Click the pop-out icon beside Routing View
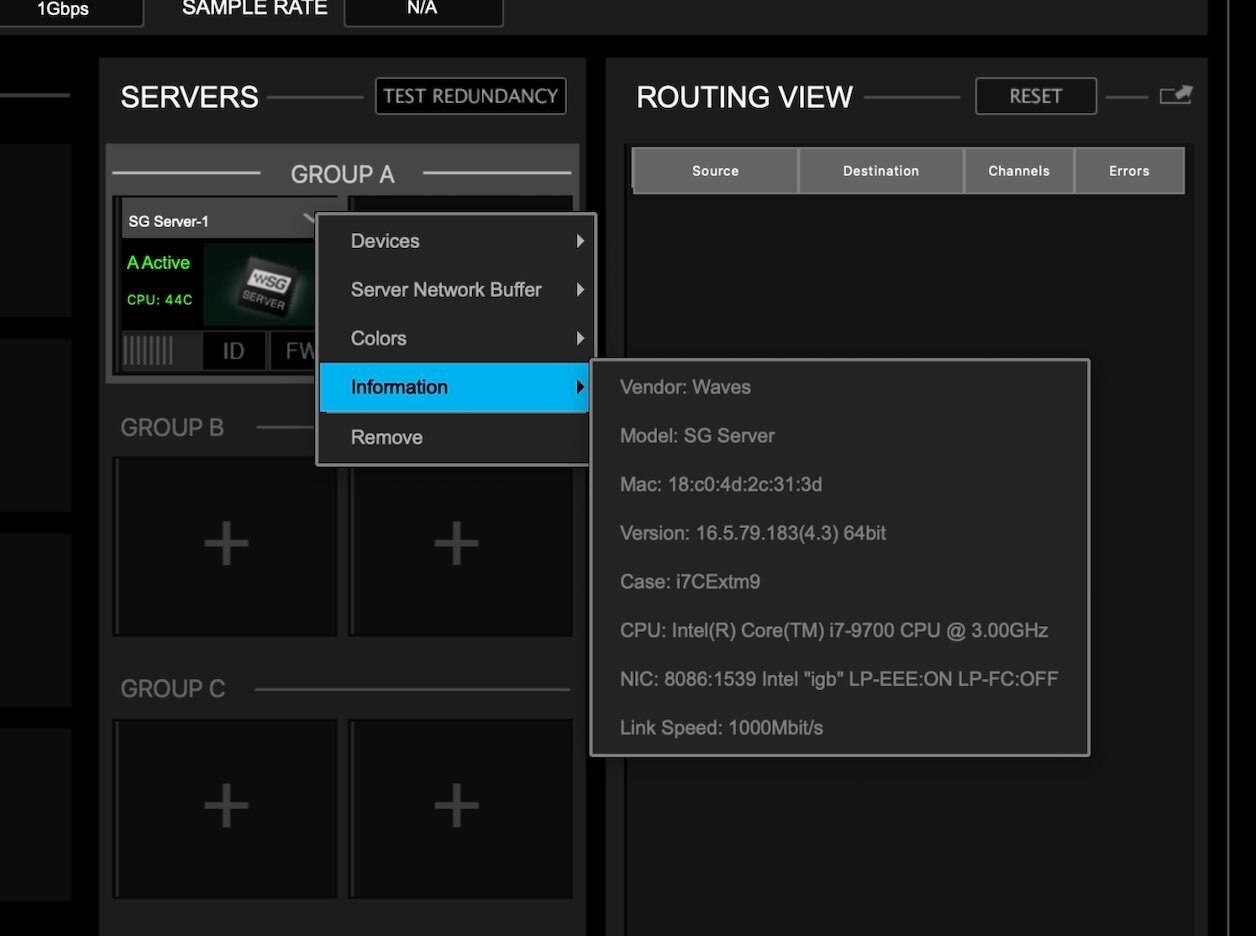 click(x=1176, y=95)
